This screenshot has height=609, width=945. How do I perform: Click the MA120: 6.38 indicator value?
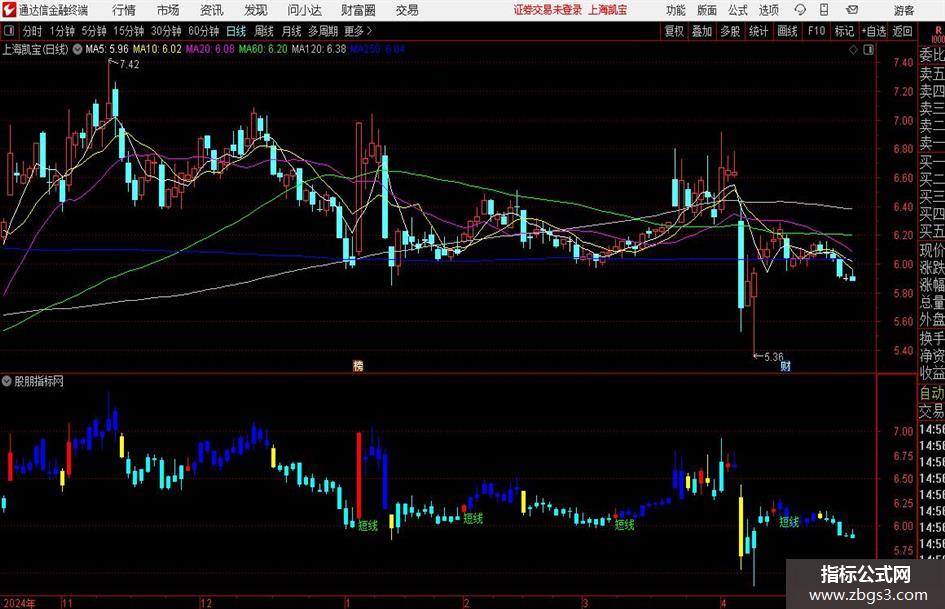[x=319, y=49]
